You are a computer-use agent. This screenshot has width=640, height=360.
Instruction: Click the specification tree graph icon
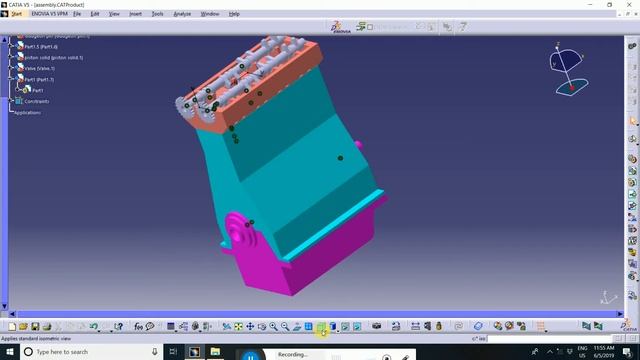pyautogui.click(x=183, y=327)
